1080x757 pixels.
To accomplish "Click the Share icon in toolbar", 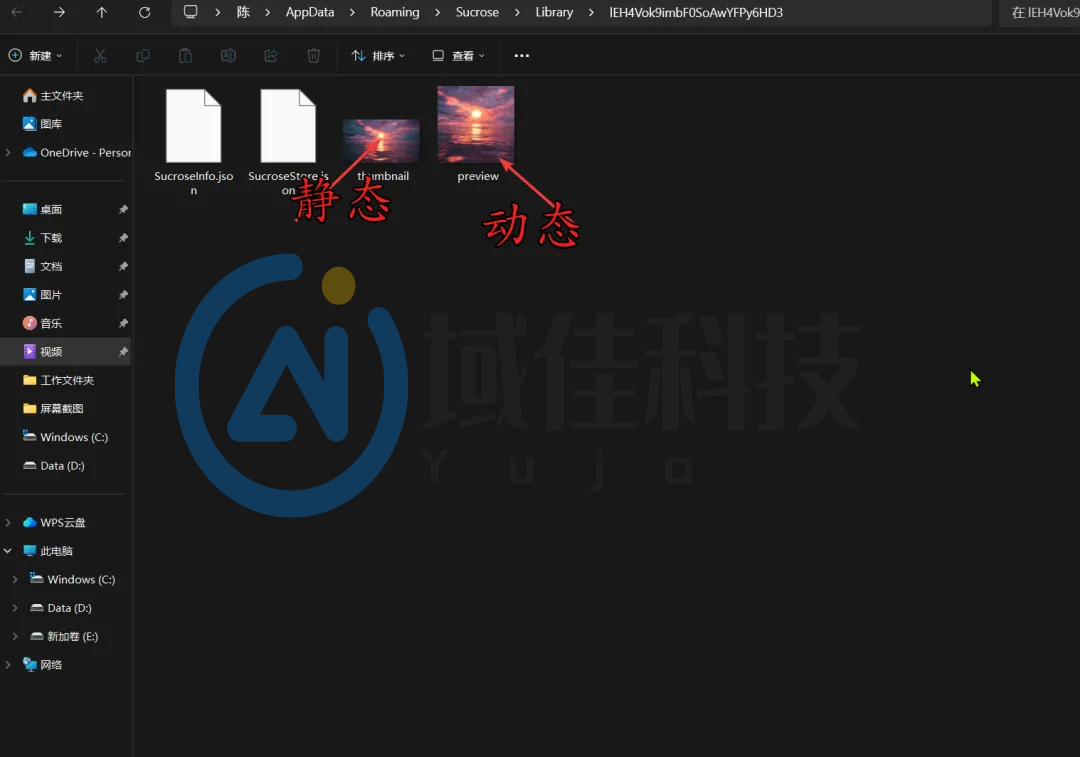I will click(x=271, y=56).
